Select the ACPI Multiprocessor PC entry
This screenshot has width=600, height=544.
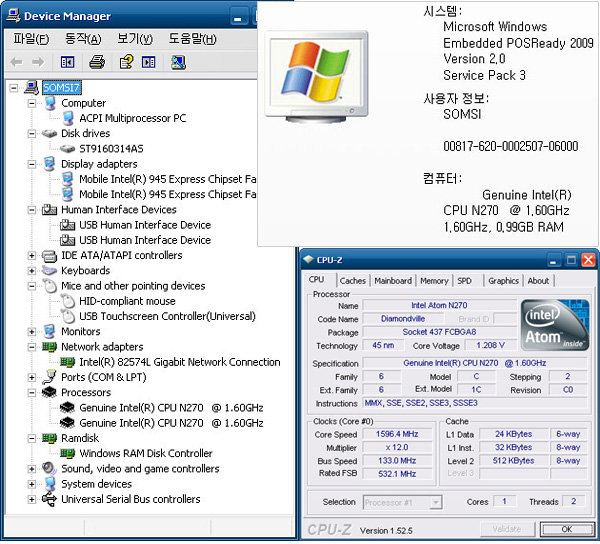[132, 118]
